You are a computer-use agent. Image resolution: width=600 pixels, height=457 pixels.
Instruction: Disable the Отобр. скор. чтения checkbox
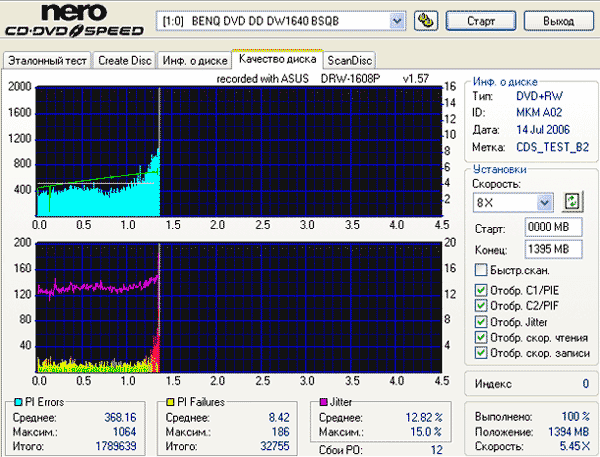pyautogui.click(x=481, y=337)
